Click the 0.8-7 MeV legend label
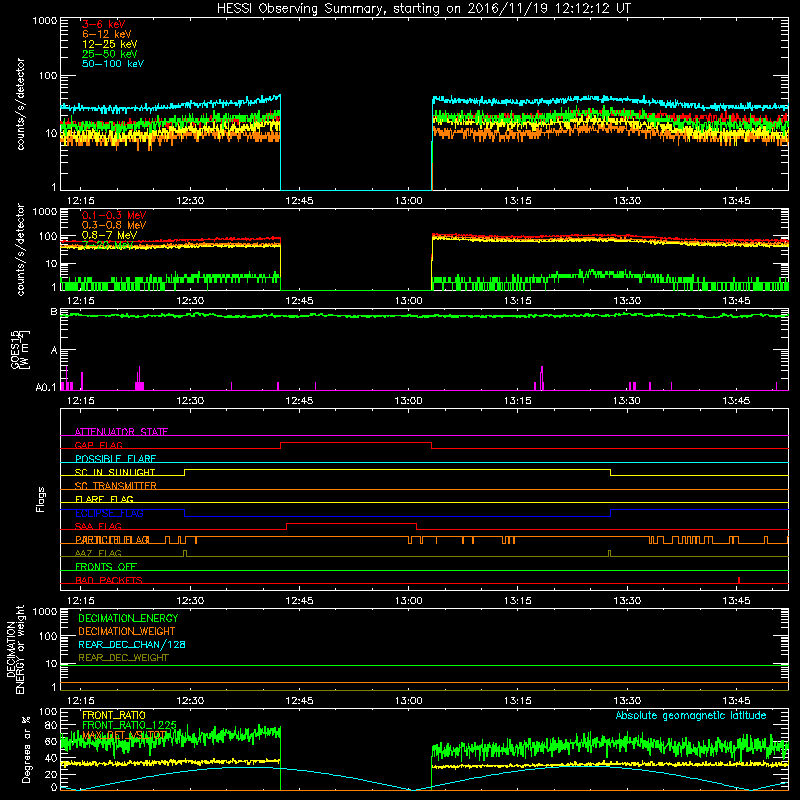 pos(109,235)
